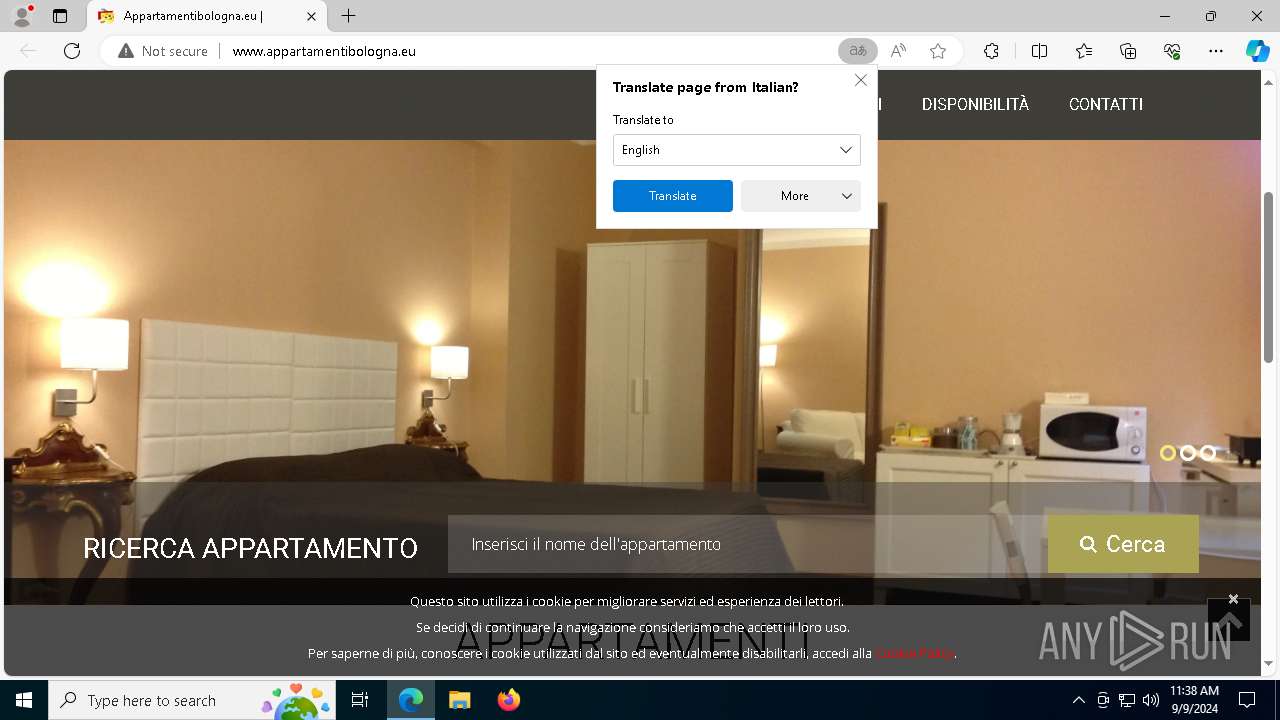This screenshot has height=720, width=1280.
Task: Click the taskbar search box
Action: [193, 700]
